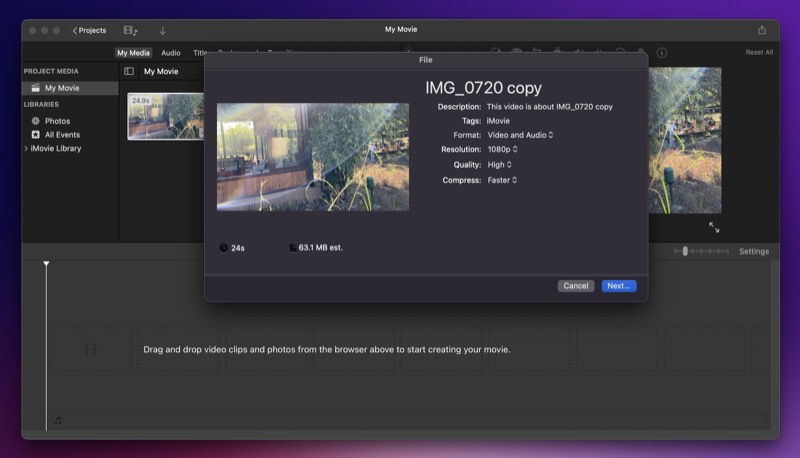This screenshot has height=458, width=800.
Task: Click the clip info inspector icon
Action: 662,53
